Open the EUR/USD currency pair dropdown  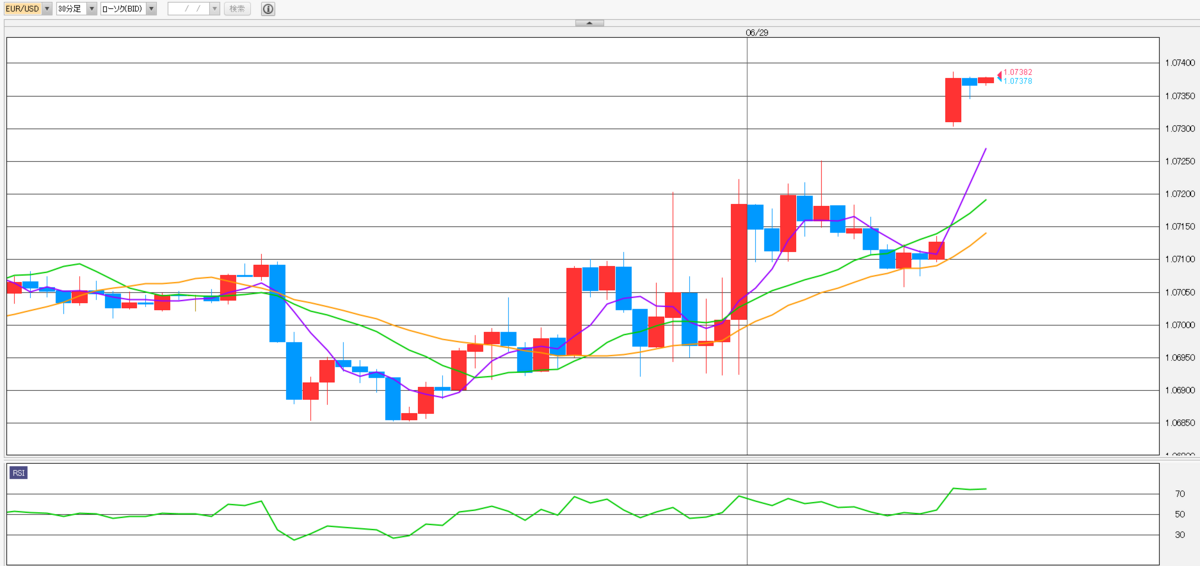tap(30, 8)
